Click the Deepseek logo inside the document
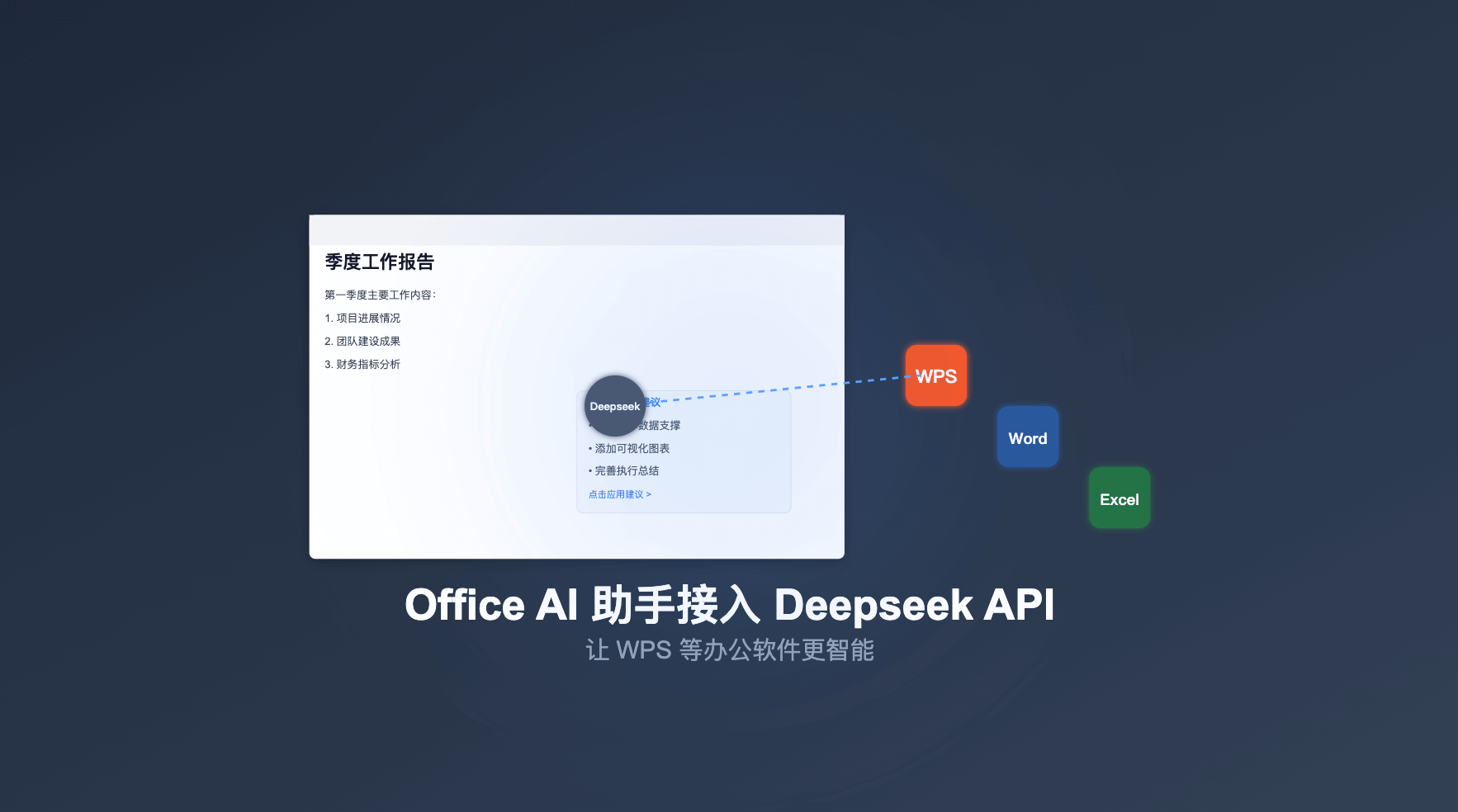The width and height of the screenshot is (1458, 812). (x=614, y=405)
